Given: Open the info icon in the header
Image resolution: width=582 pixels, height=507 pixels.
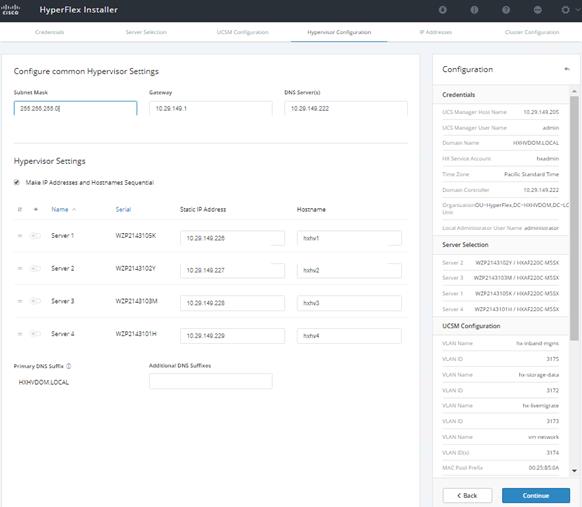Looking at the screenshot, I should 474,10.
